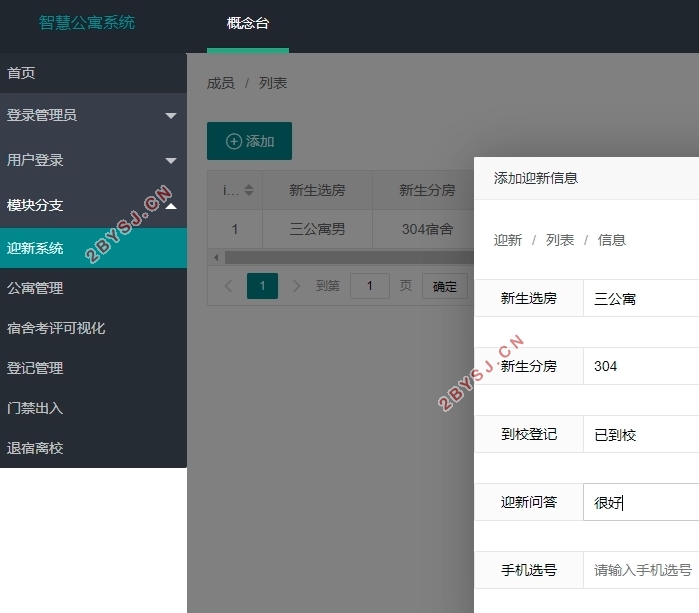Go to 登记管理 in sidebar
The image size is (699, 613).
coord(93,368)
